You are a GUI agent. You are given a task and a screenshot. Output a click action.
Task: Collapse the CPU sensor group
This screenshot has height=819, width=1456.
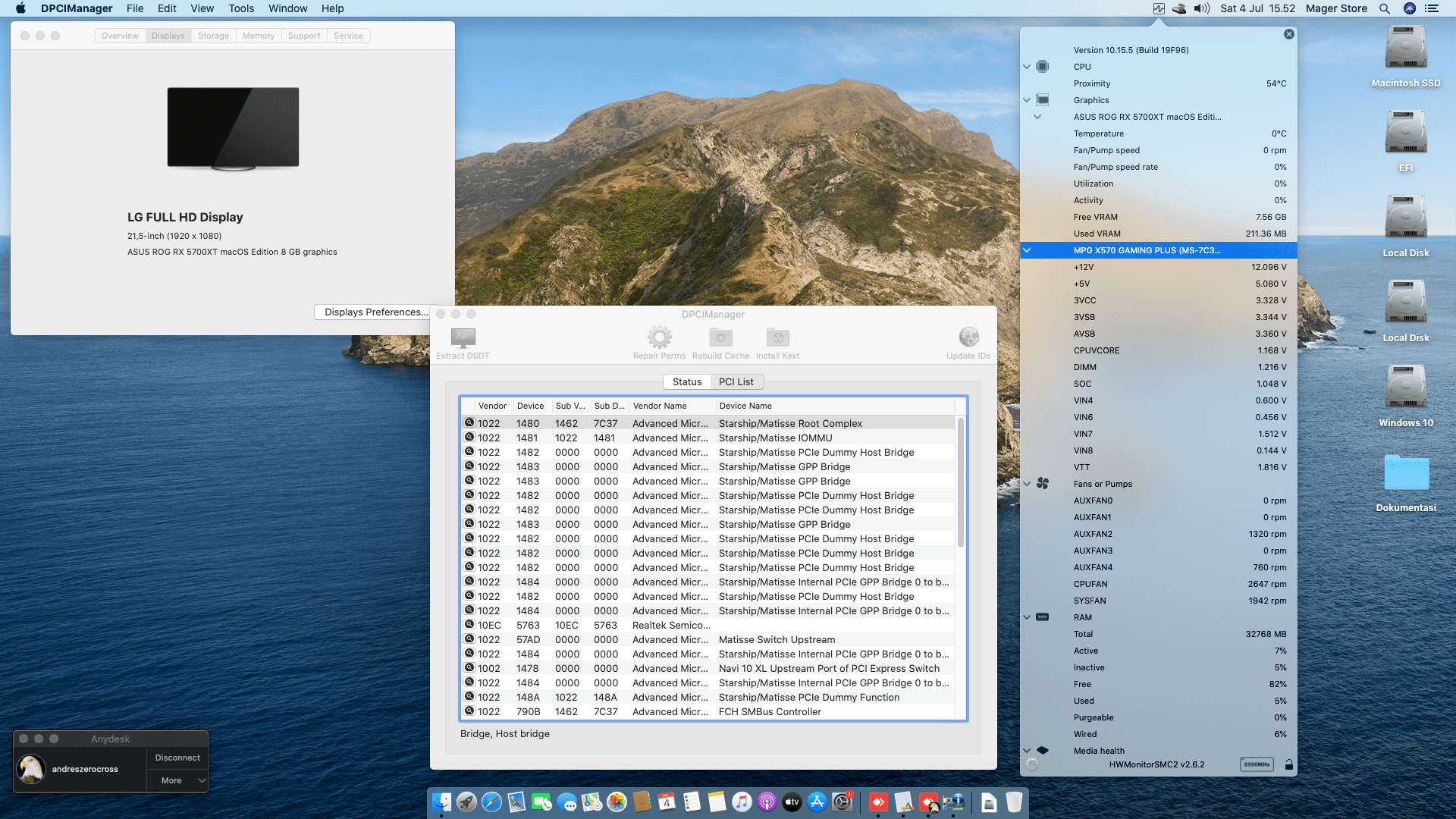1027,67
